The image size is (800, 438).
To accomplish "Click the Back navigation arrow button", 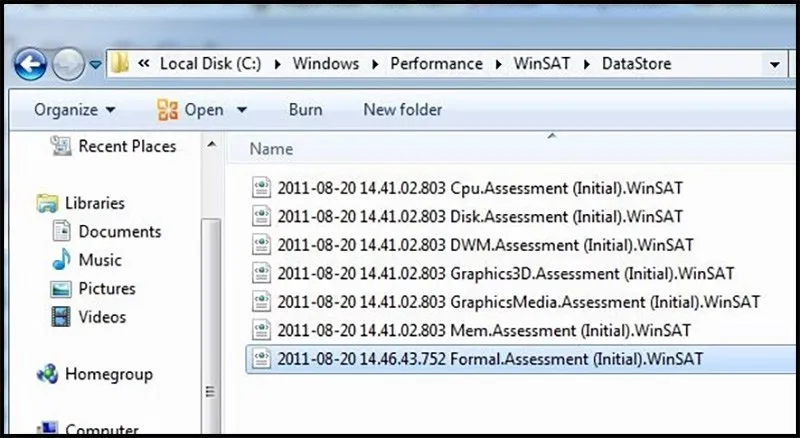I will tap(30, 64).
